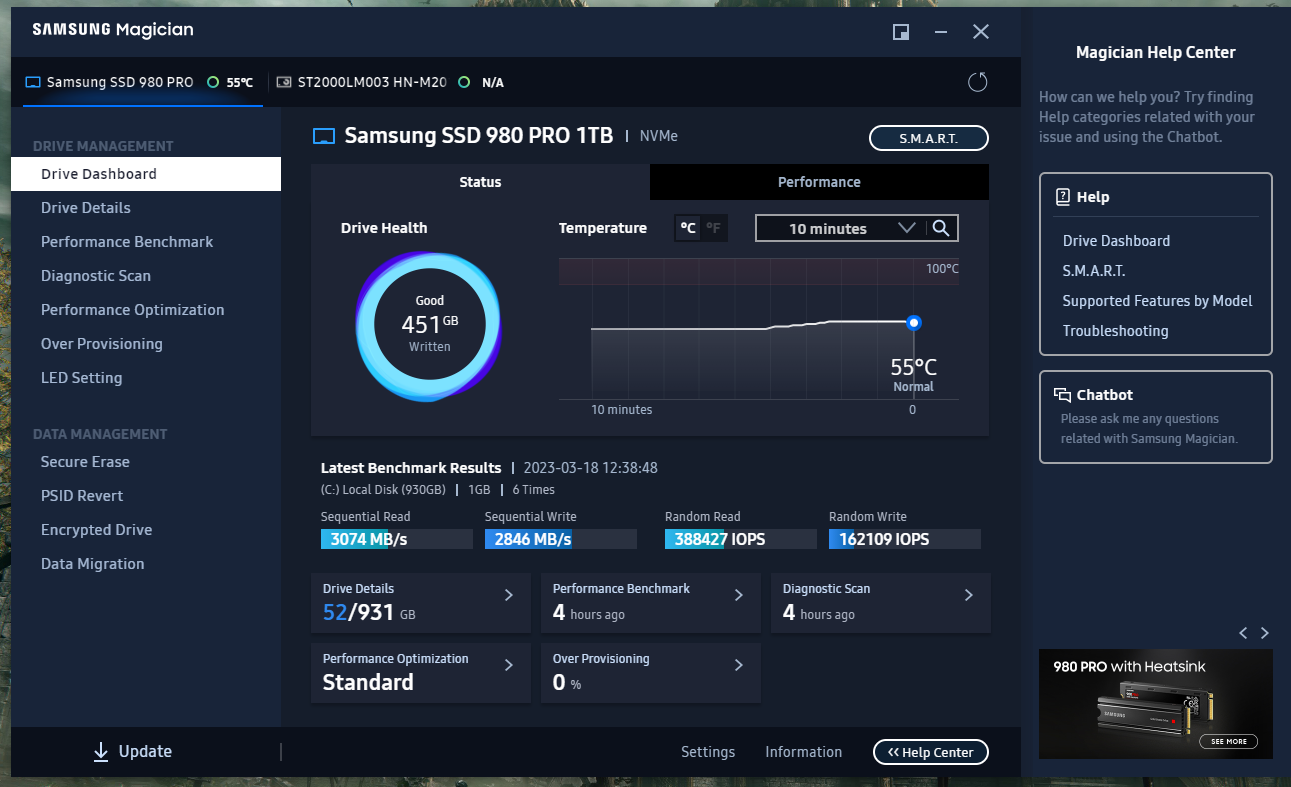Image resolution: width=1291 pixels, height=787 pixels.
Task: Open Over Provisioning card arrow
Action: [739, 665]
